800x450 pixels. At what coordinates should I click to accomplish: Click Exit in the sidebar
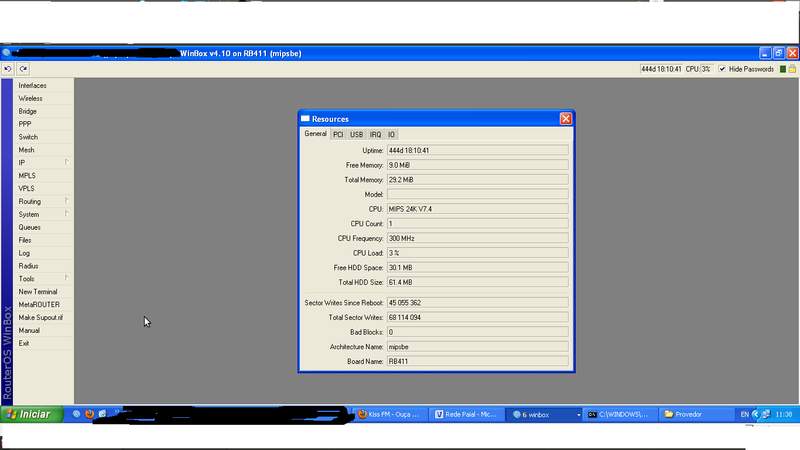[23, 343]
